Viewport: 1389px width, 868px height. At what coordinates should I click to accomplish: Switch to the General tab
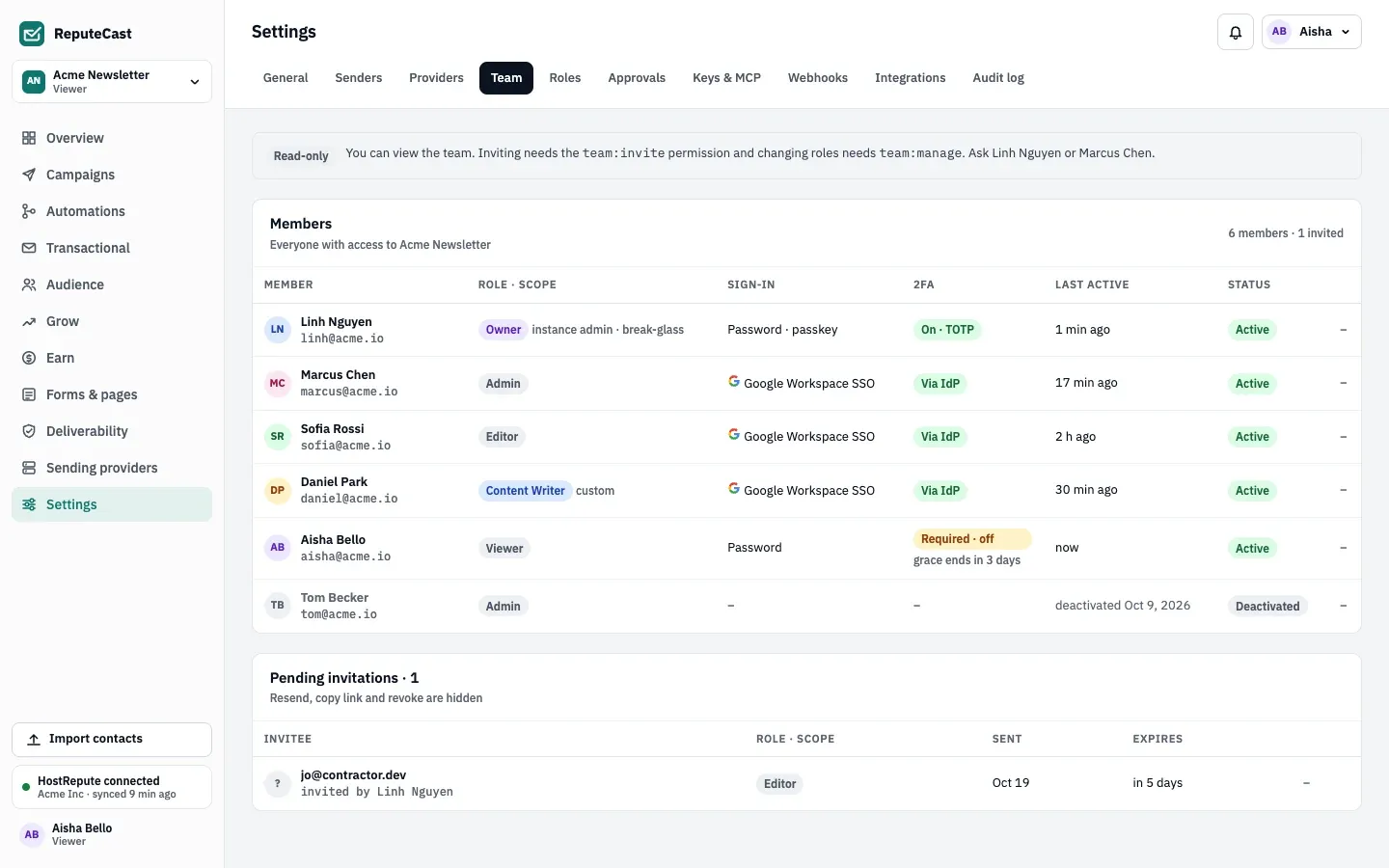[x=286, y=78]
